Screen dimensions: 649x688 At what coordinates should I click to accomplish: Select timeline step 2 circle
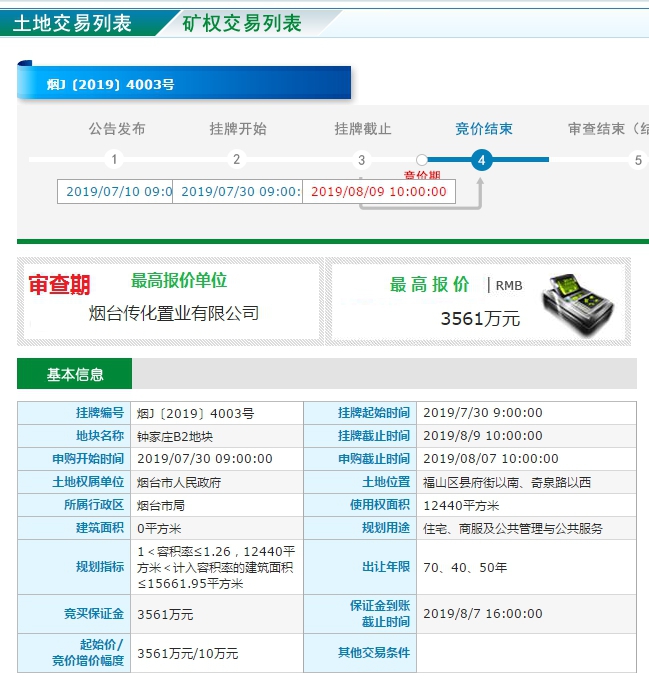[x=237, y=159]
